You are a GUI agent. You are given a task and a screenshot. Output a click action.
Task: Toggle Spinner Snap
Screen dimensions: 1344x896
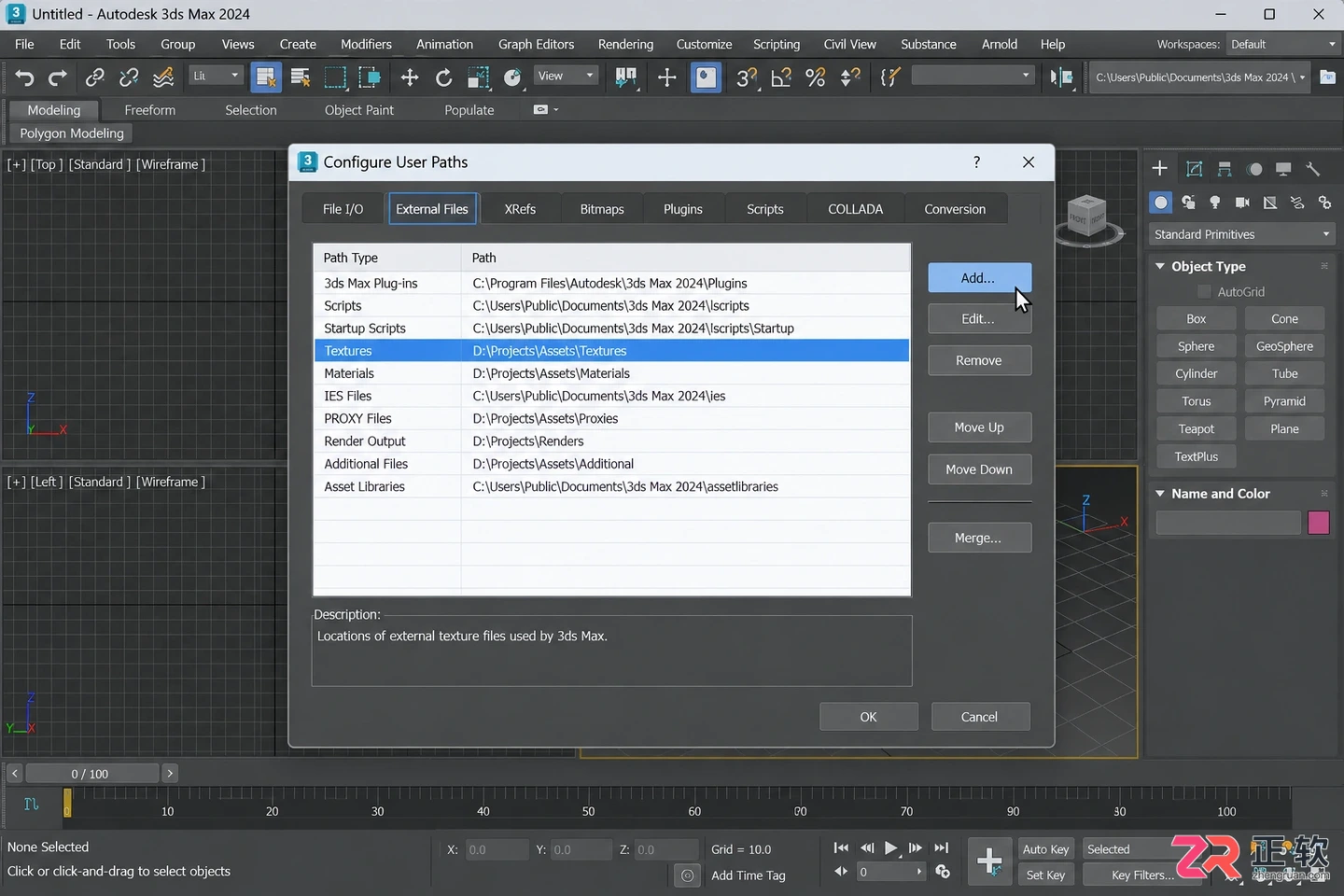tap(850, 77)
